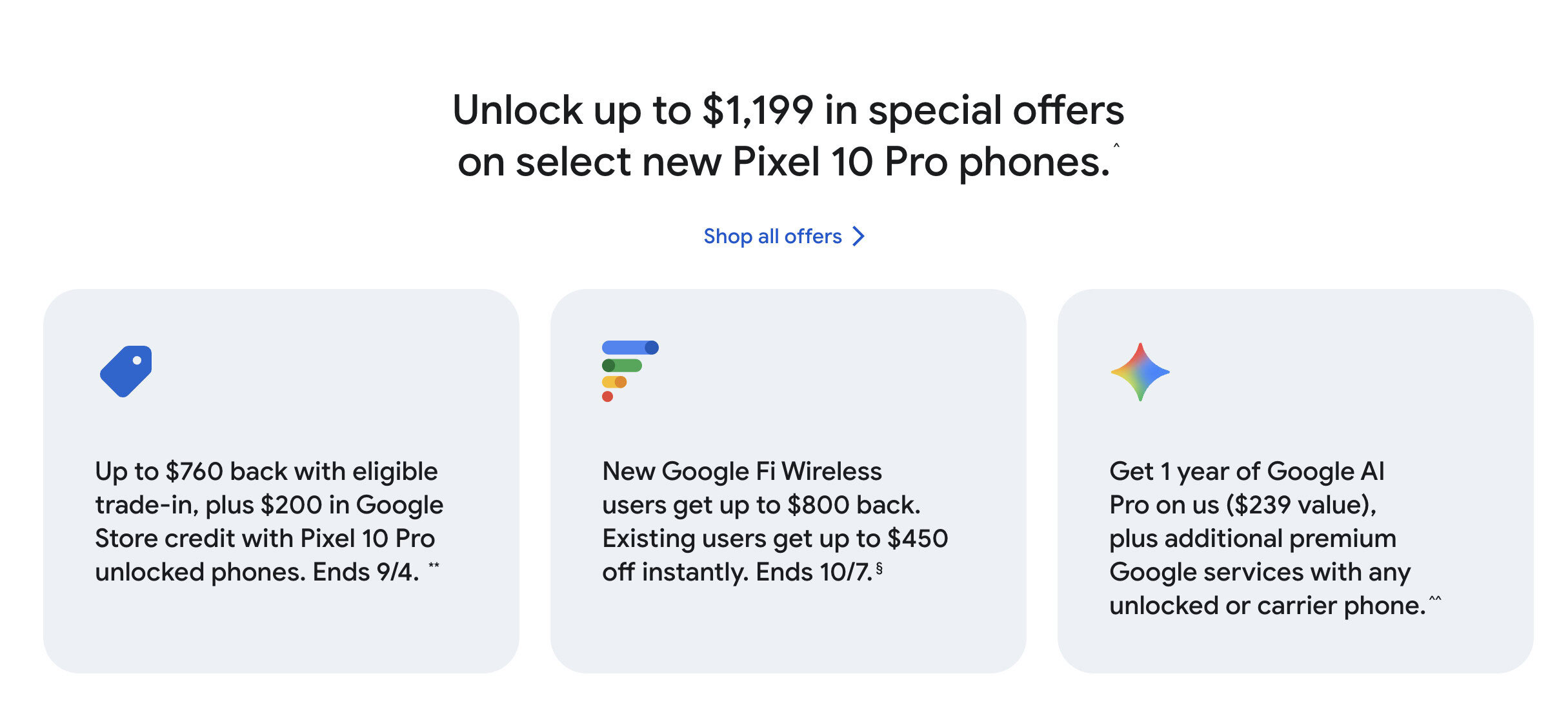Click the blue price tag icon

[126, 372]
